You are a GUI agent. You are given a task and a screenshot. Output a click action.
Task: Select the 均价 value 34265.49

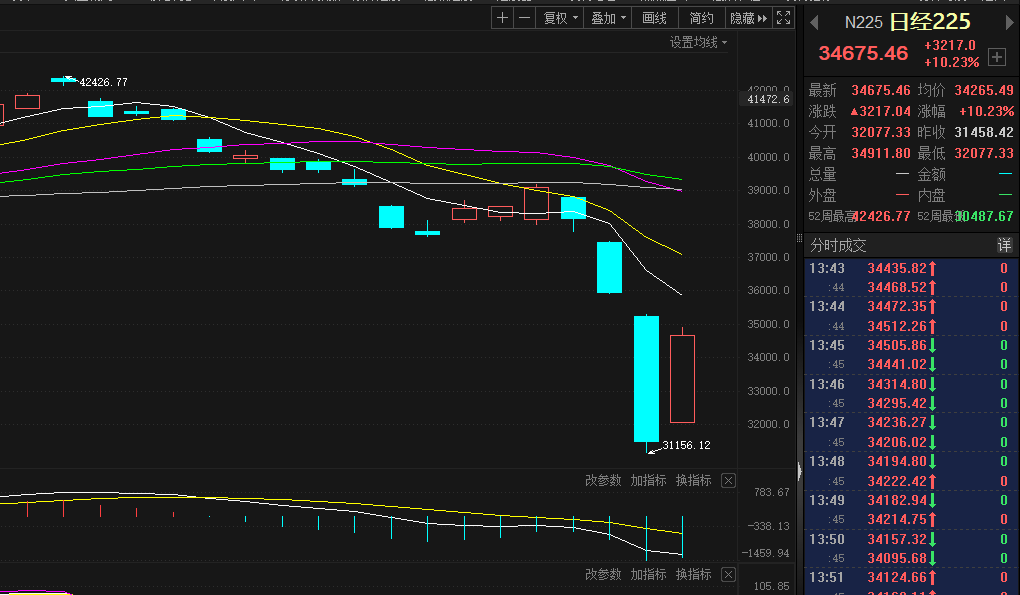pos(984,90)
